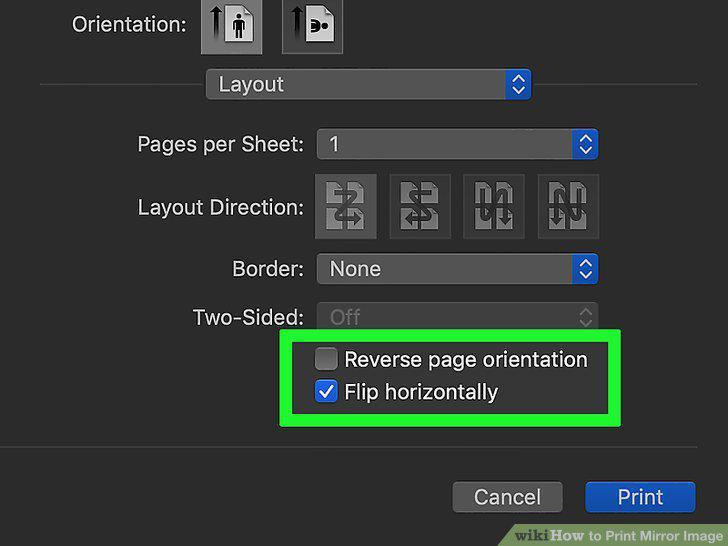Viewport: 728px width, 546px height.
Task: Choose right-to-left layout direction icon
Action: (x=420, y=206)
